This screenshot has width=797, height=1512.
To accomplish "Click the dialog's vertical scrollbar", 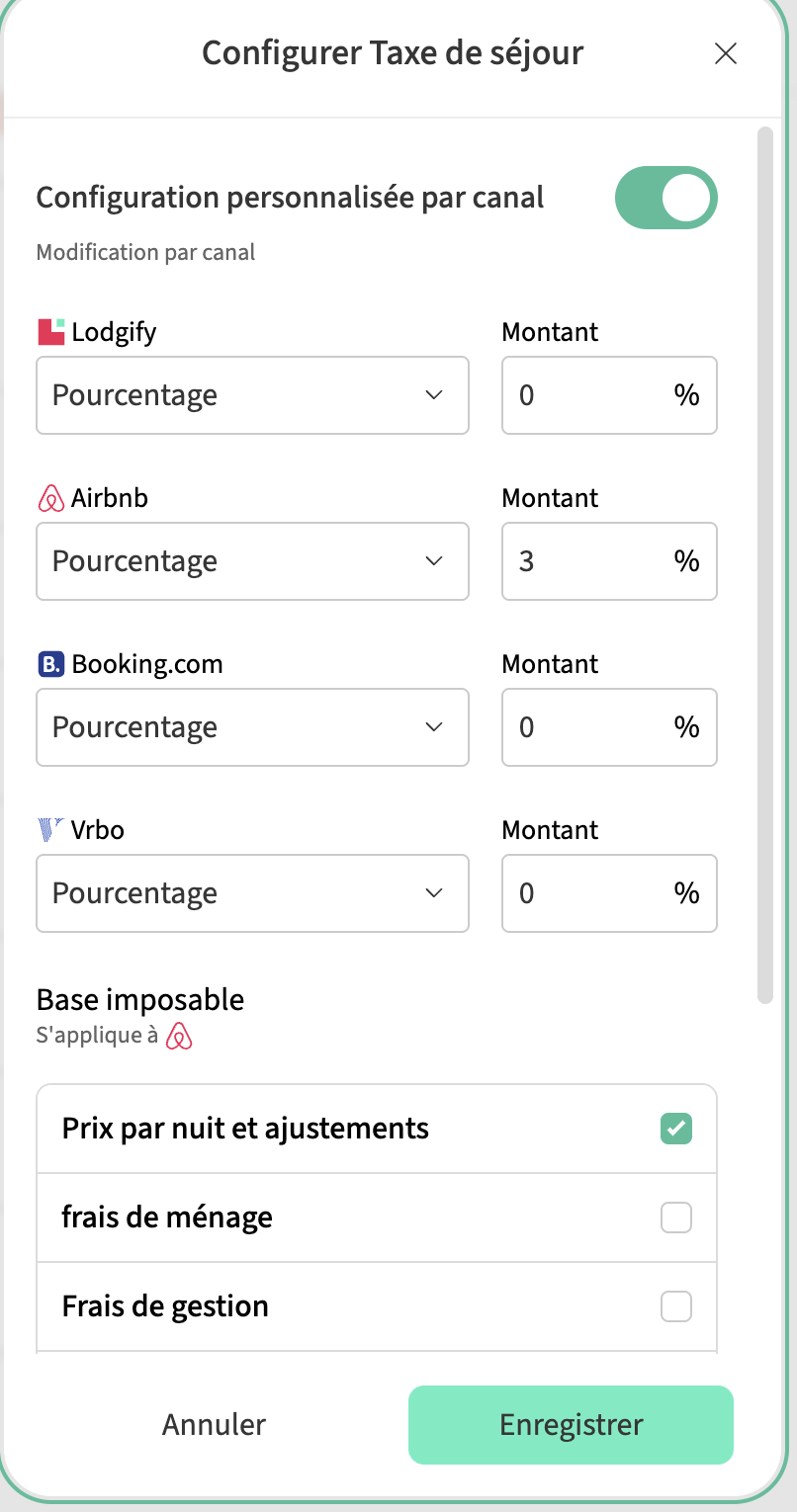I will [x=764, y=563].
